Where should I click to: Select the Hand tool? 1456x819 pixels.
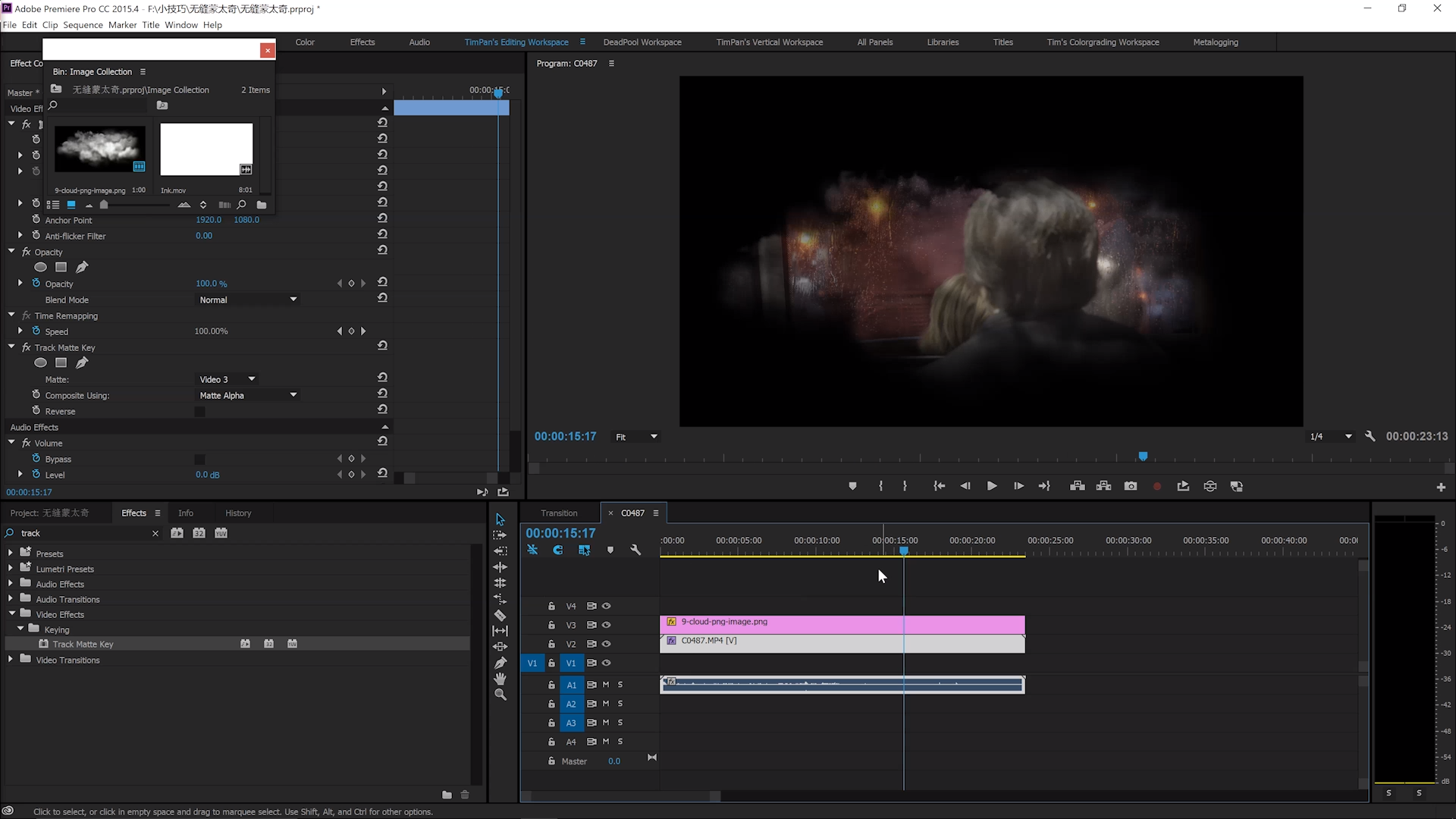pyautogui.click(x=500, y=679)
